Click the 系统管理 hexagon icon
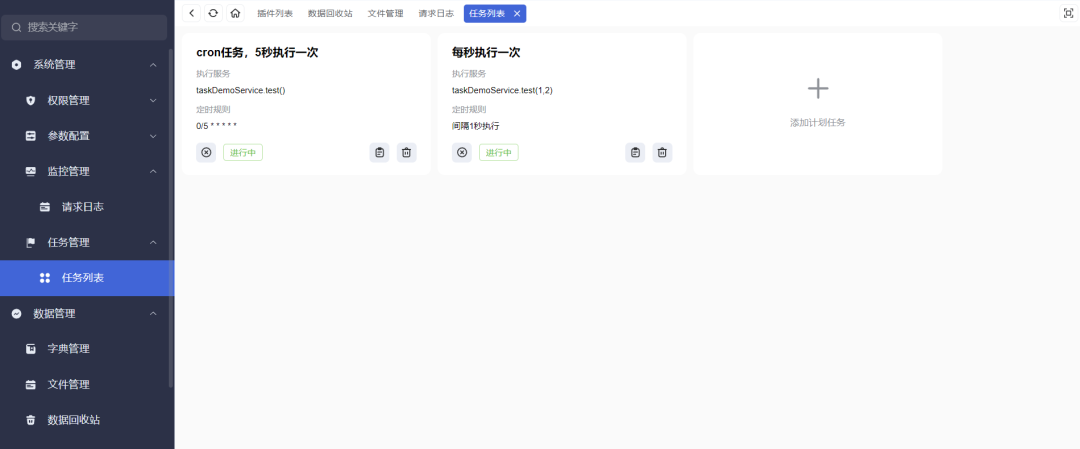Screen dimensions: 1080x449 (17, 65)
